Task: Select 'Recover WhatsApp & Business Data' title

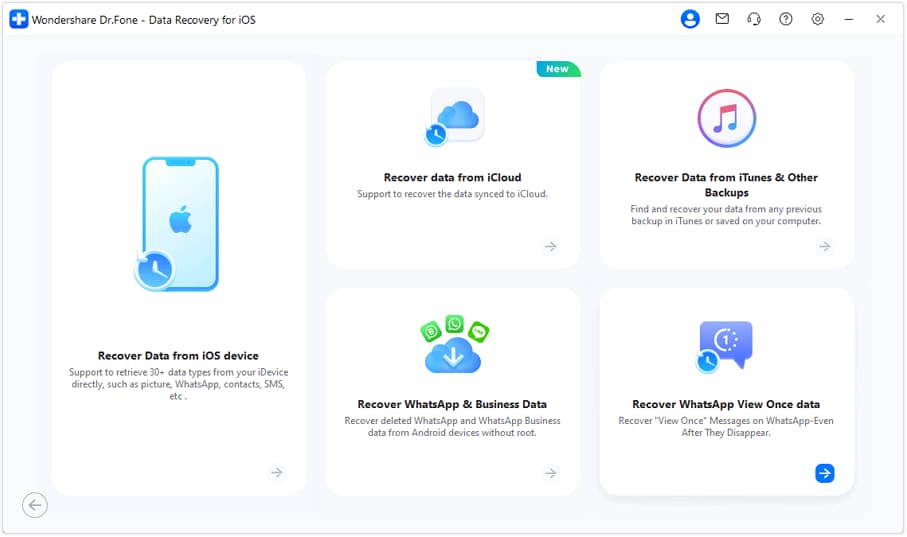Action: [x=452, y=404]
